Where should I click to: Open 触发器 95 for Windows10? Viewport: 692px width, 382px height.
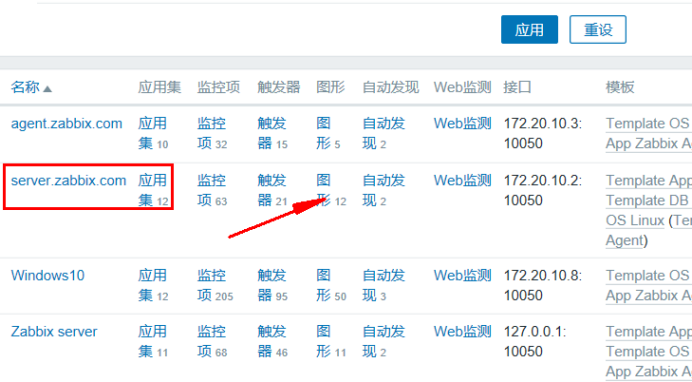[272, 285]
